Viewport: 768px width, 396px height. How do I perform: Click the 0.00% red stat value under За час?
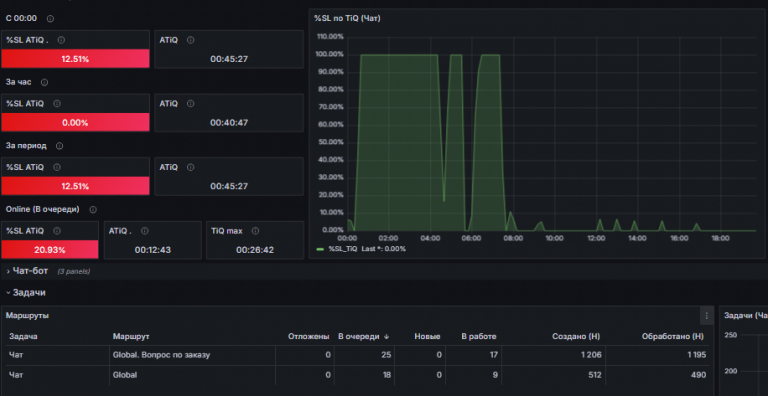pos(75,123)
